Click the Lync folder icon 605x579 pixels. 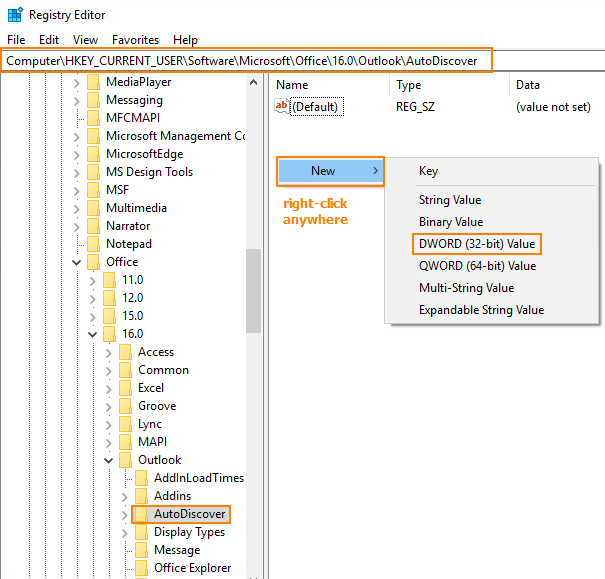pos(125,424)
